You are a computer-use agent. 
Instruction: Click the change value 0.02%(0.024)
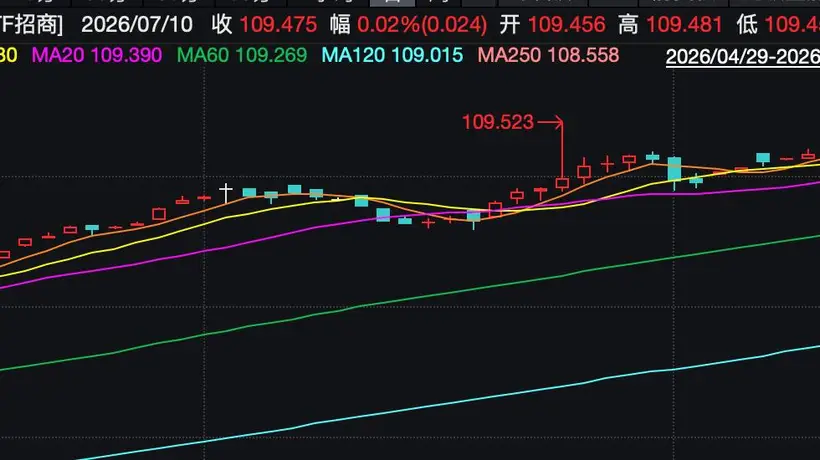pyautogui.click(x=422, y=25)
